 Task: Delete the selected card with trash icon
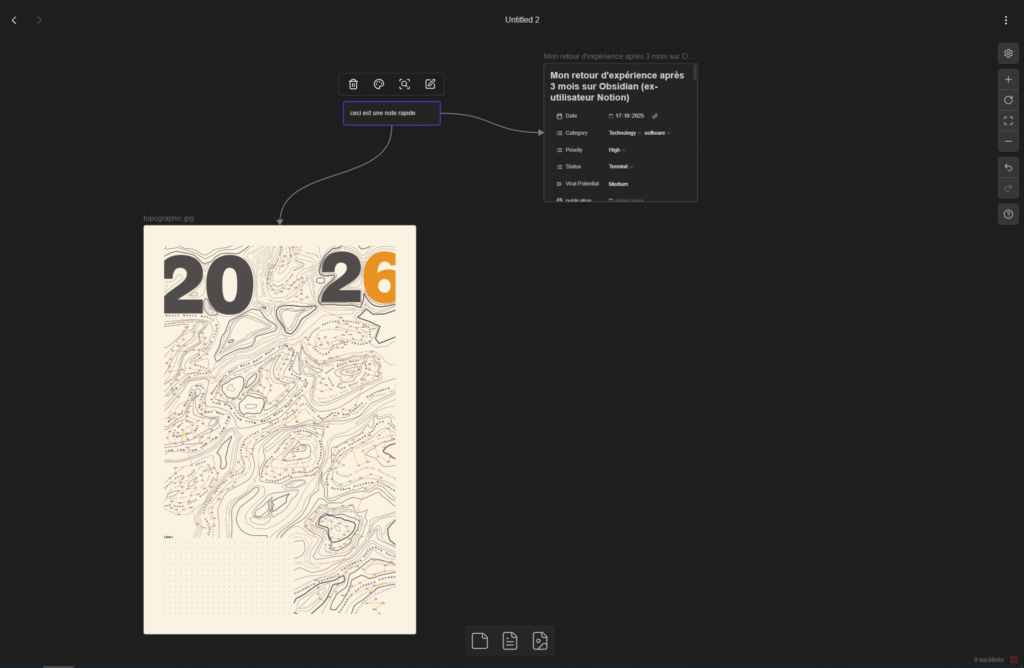[x=353, y=85]
